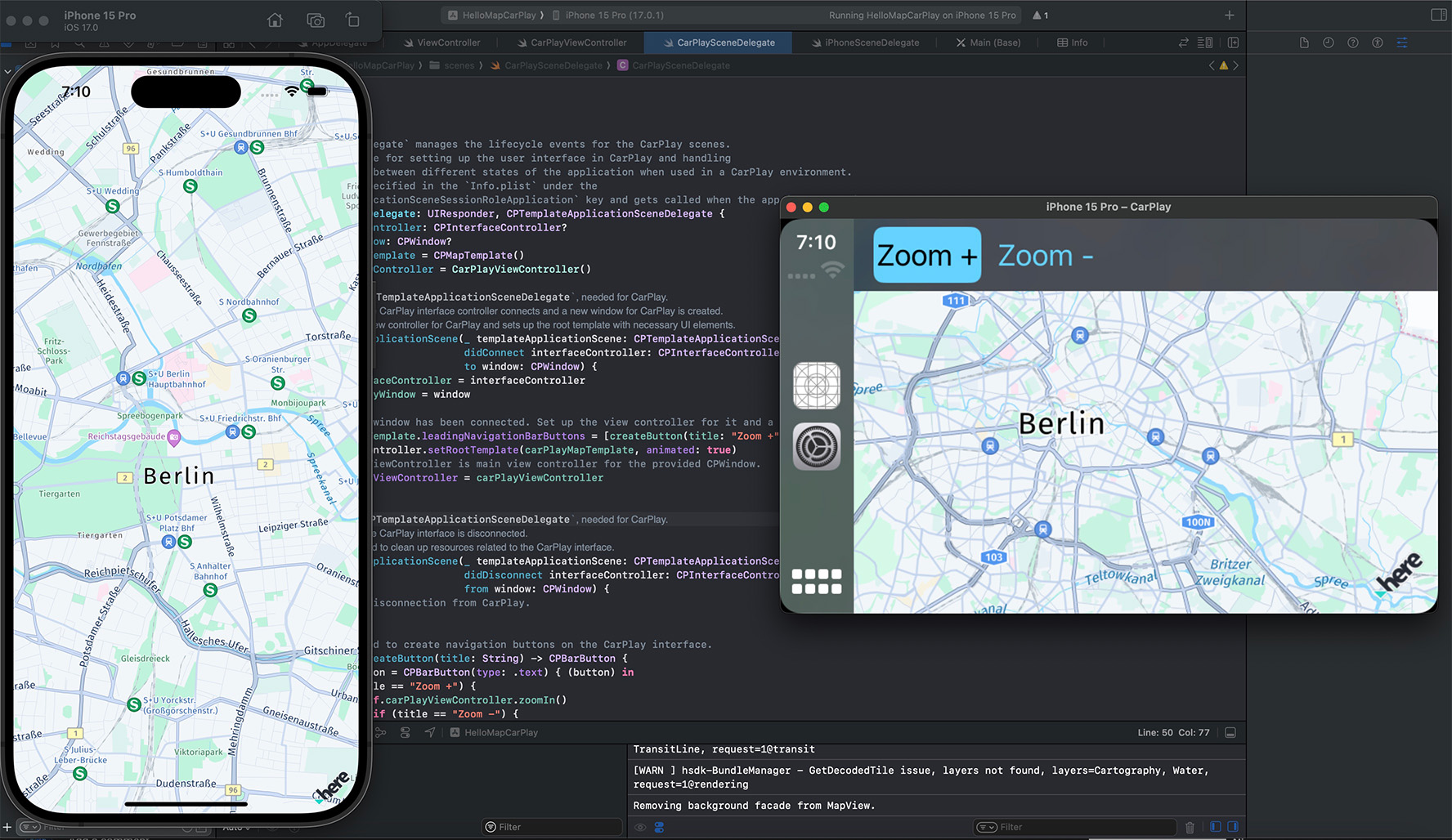Show the Attributes inspector
1452x840 pixels.
[1402, 42]
